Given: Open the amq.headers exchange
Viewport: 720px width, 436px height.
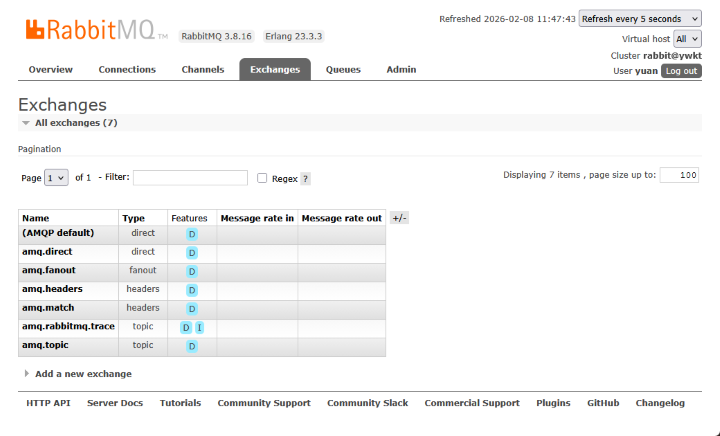Looking at the screenshot, I should click(x=52, y=289).
